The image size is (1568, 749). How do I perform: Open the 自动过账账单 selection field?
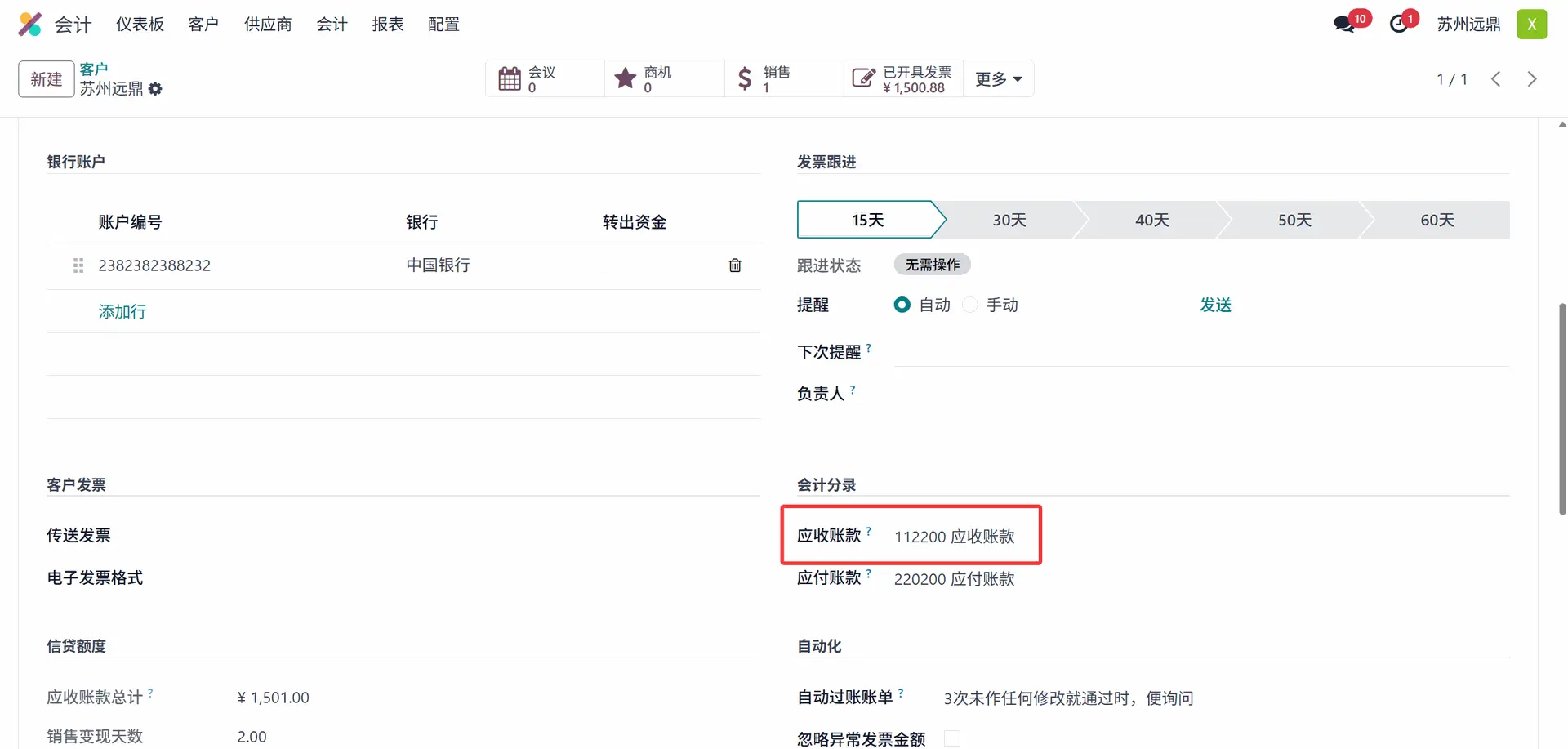(1068, 698)
